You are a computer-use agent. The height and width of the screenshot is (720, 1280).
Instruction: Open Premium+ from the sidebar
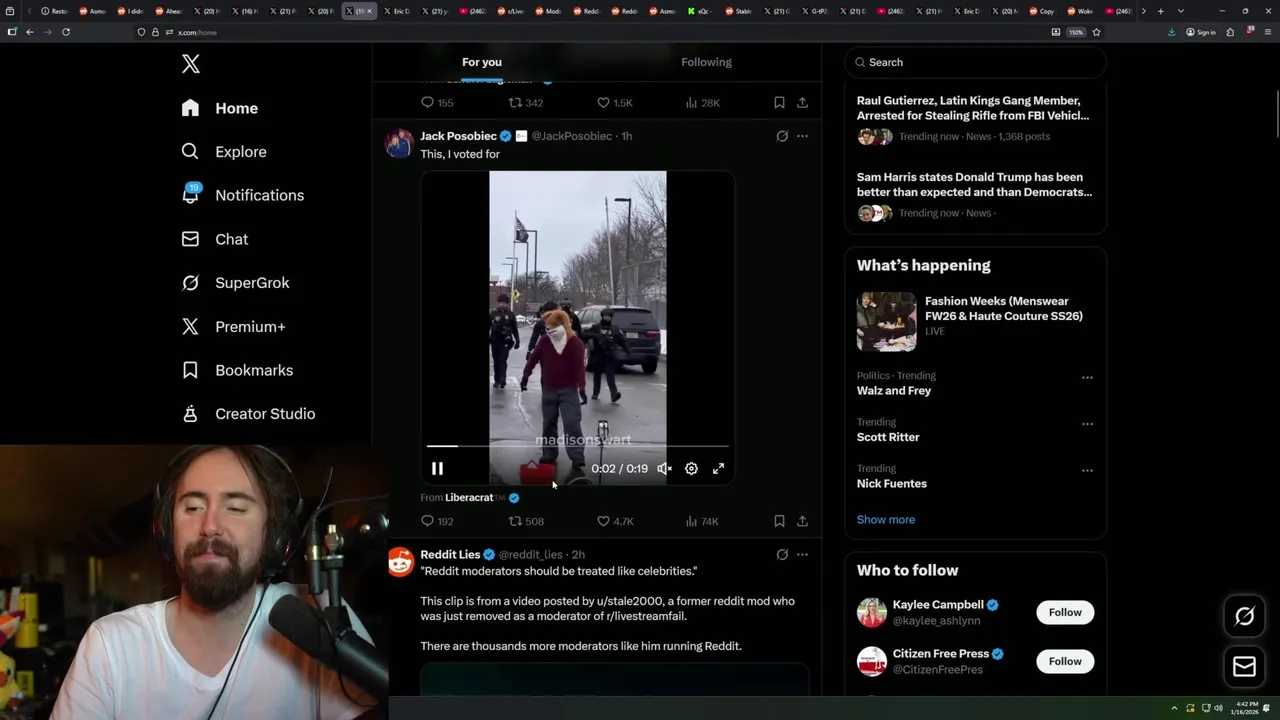233,326
